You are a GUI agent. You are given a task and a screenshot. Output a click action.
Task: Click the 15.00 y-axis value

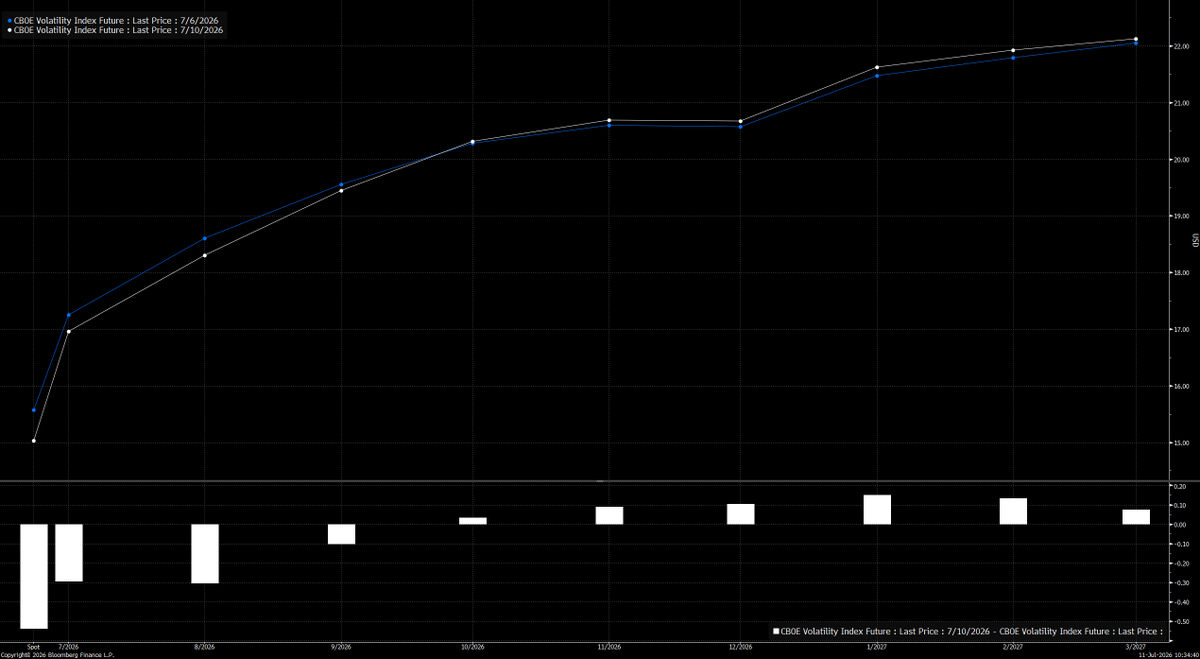[x=1181, y=443]
